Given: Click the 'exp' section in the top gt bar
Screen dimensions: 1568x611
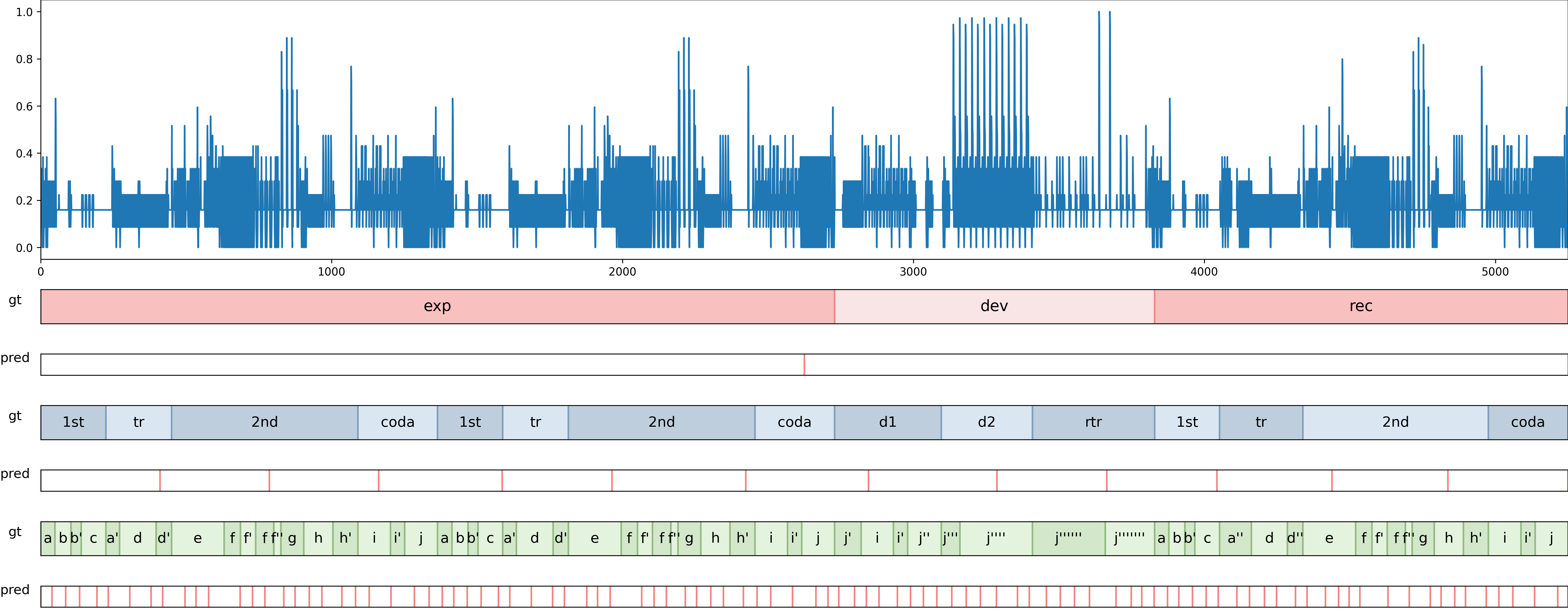Looking at the screenshot, I should click(437, 306).
